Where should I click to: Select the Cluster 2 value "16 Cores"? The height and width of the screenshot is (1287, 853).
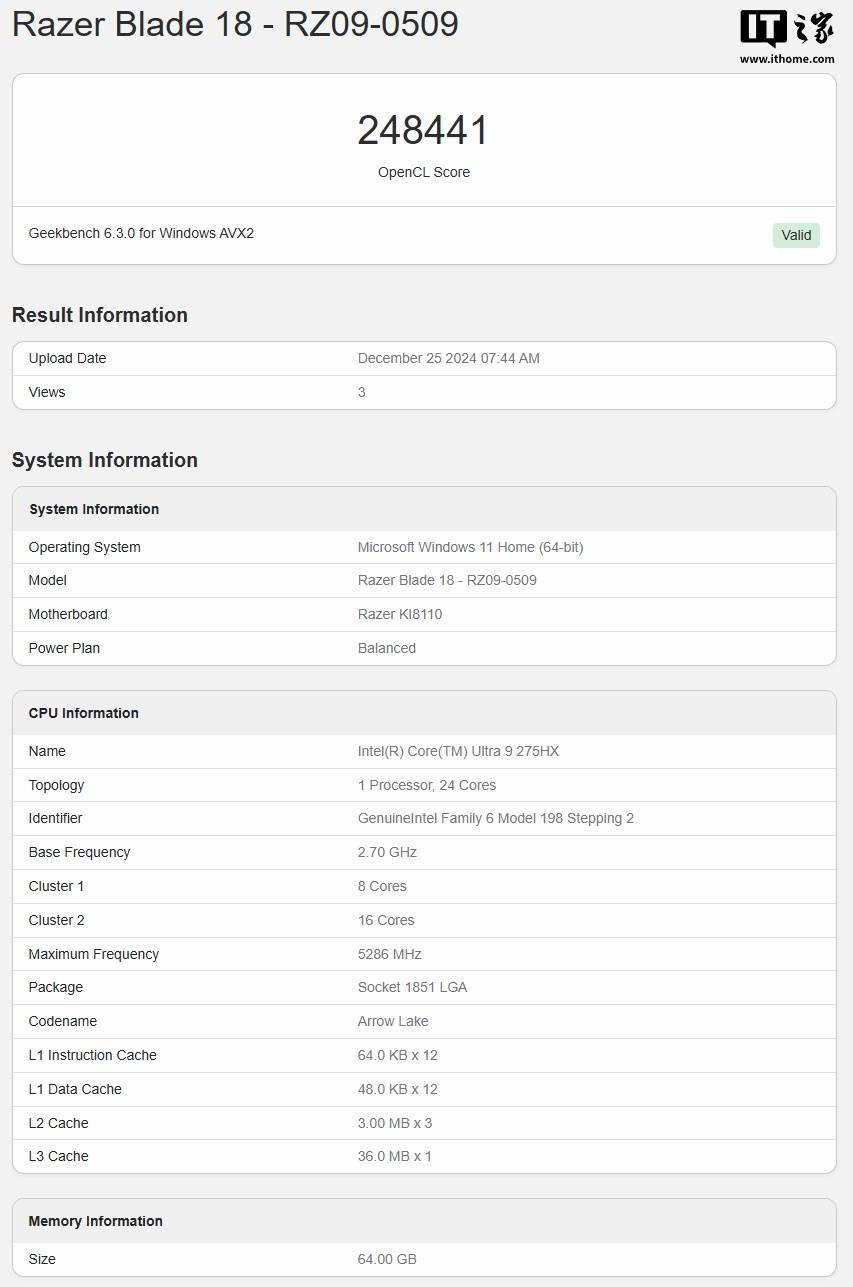click(386, 920)
